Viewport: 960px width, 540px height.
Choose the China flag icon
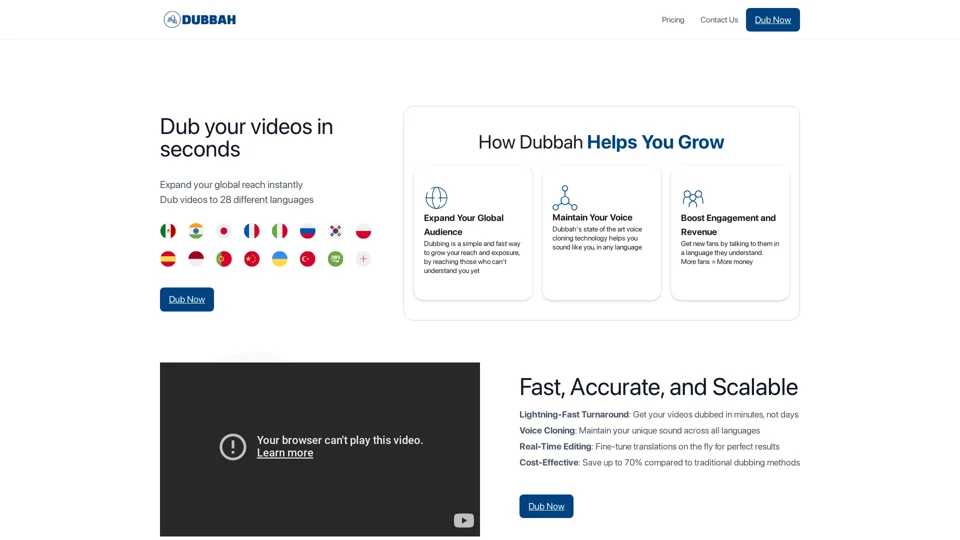pyautogui.click(x=252, y=259)
